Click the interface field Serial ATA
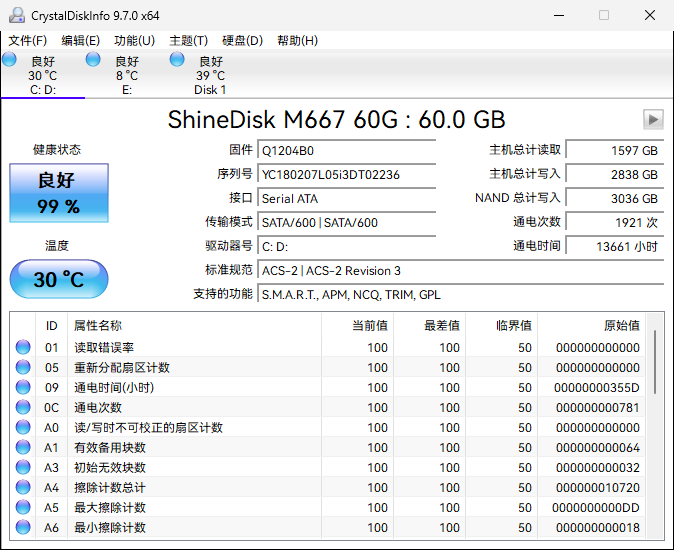Viewport: 674px width, 550px height. coord(346,199)
